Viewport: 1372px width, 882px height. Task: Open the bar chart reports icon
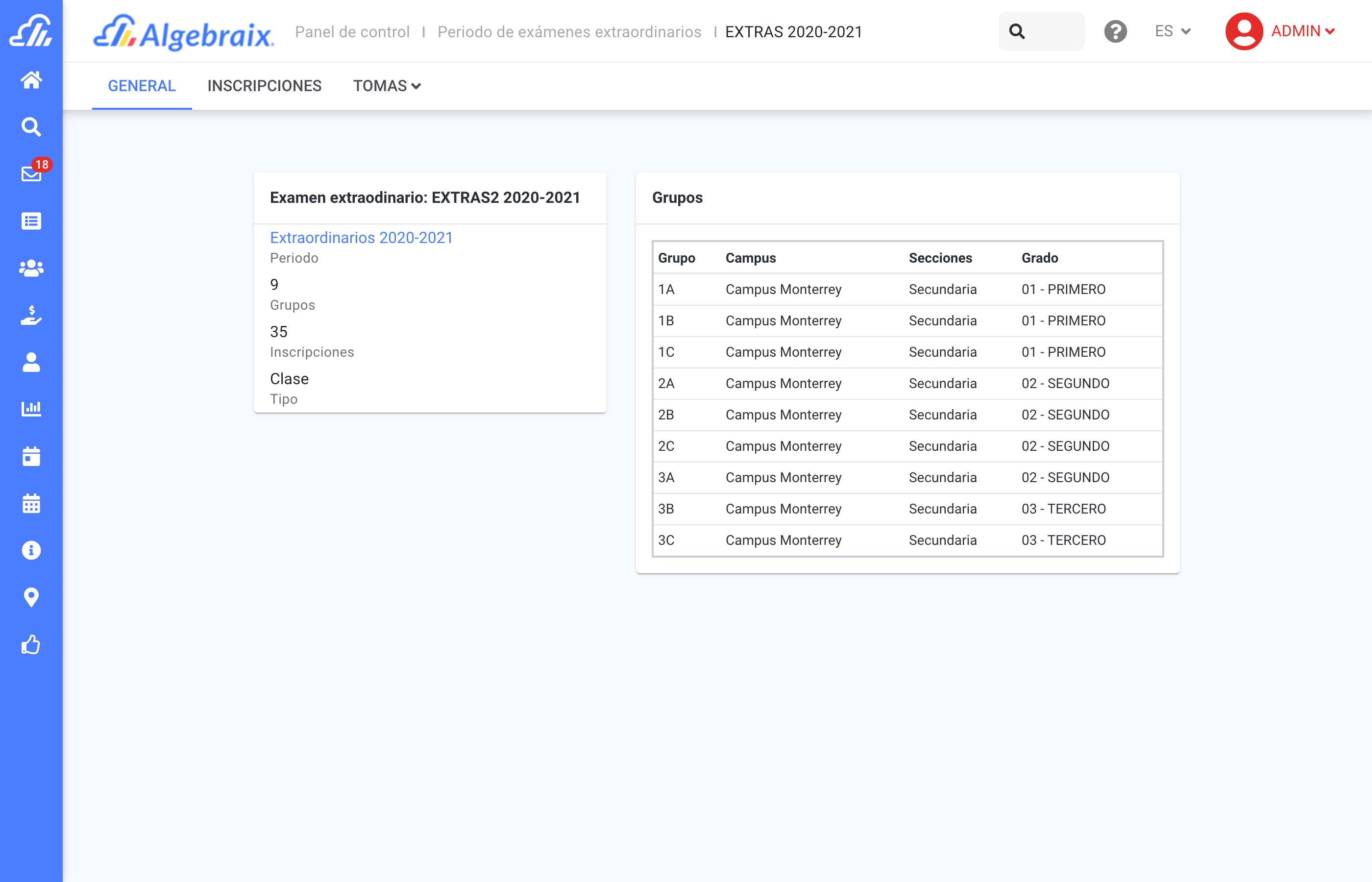tap(31, 409)
